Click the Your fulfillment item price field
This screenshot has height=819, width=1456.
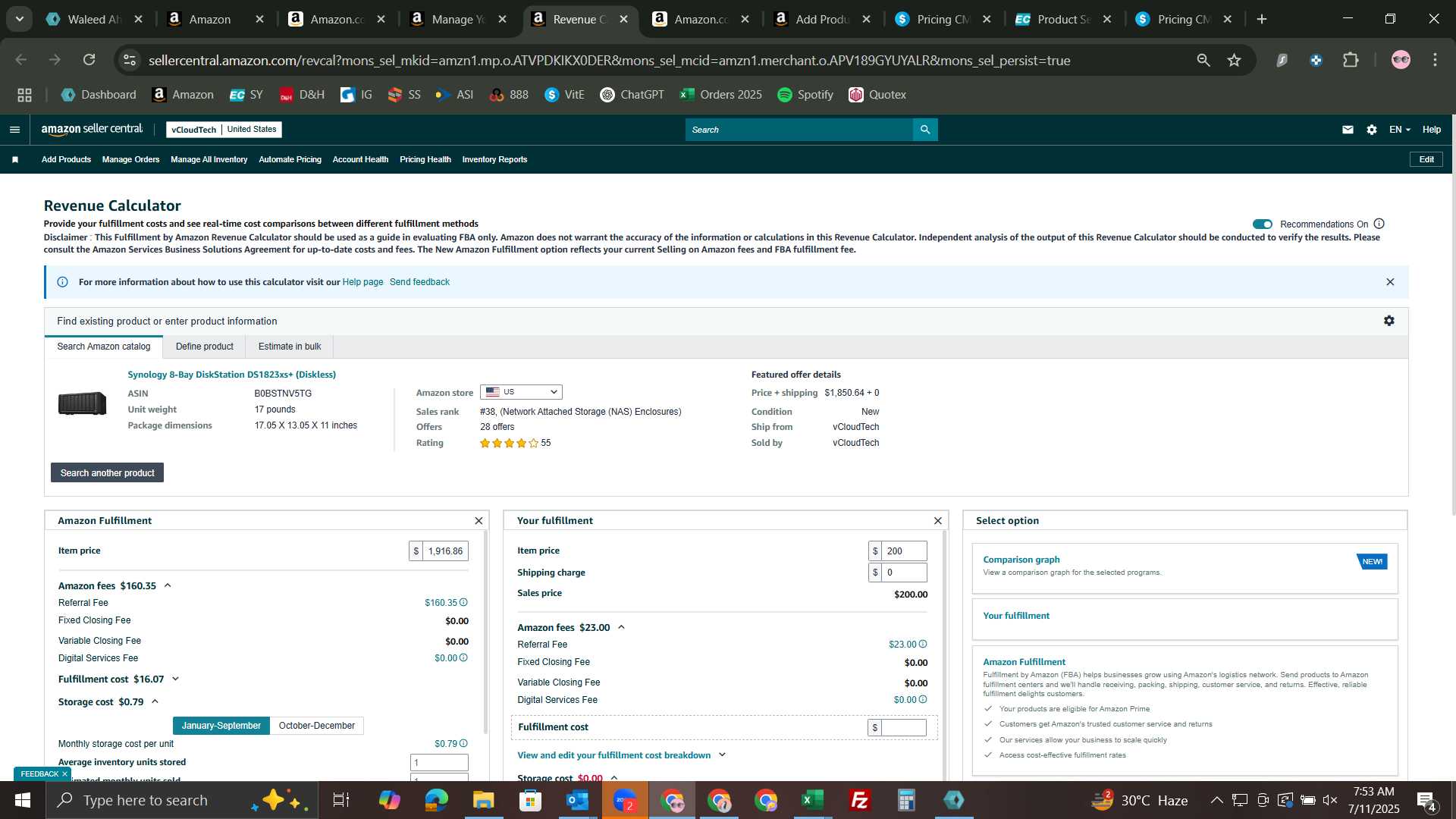[x=904, y=551]
